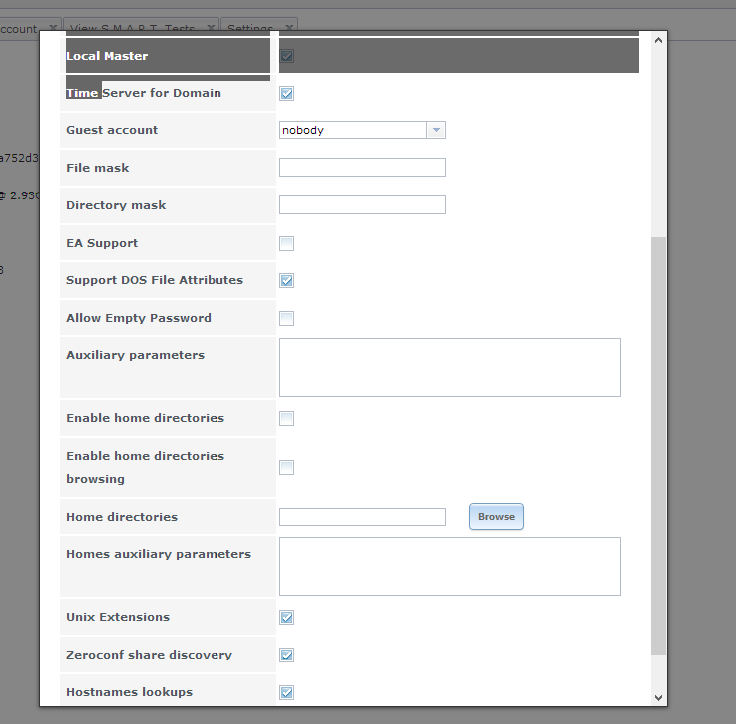The width and height of the screenshot is (736, 724).
Task: Click inside Auxiliary parameters text area
Action: [x=450, y=367]
